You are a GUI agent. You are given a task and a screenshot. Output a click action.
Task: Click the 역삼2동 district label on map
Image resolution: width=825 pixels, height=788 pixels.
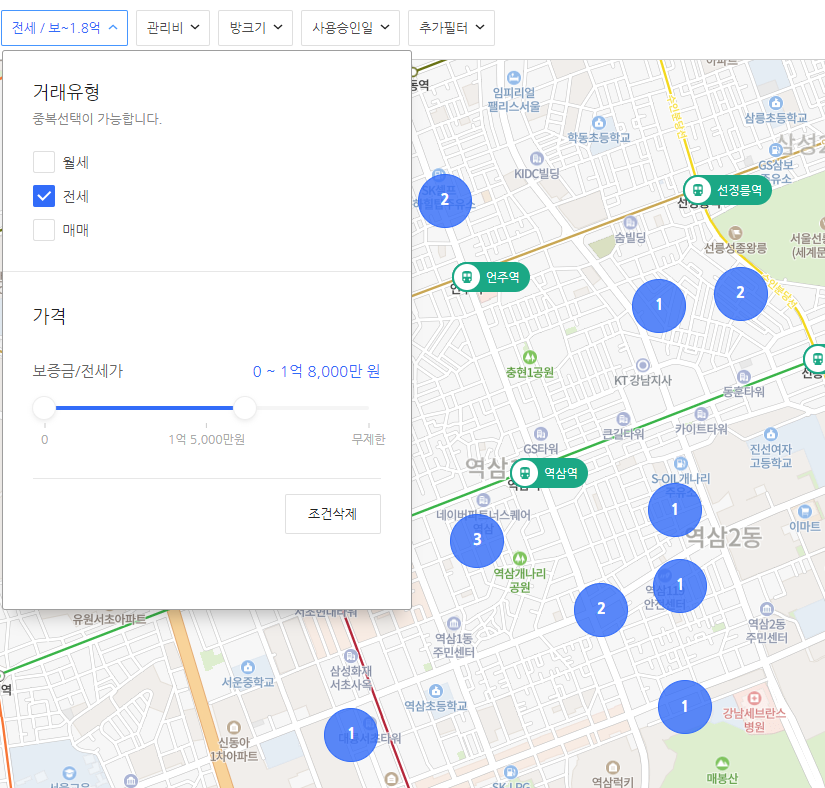724,537
